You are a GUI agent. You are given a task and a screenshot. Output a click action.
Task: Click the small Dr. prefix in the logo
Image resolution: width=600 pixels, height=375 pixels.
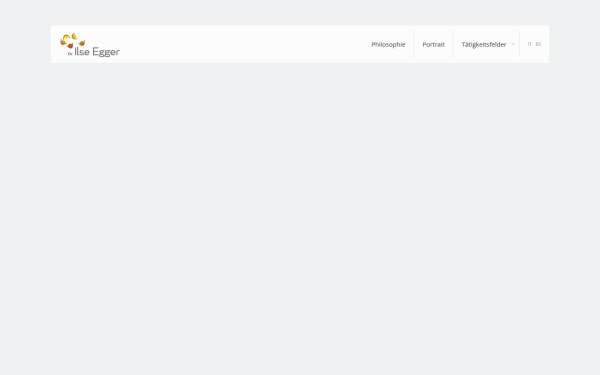pos(70,54)
